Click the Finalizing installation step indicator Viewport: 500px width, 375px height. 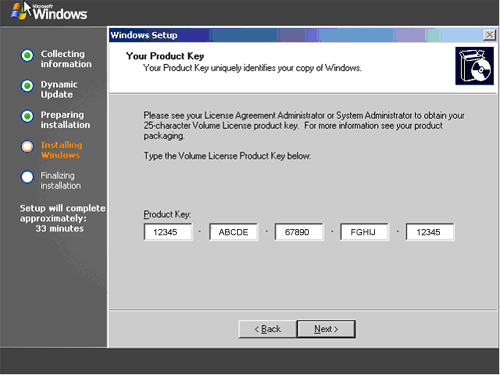(x=27, y=177)
